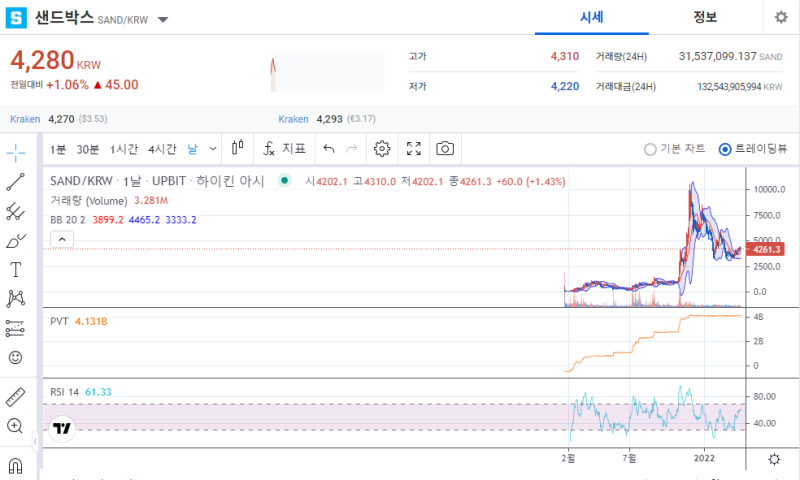
Task: Click the 132,543,905,994 KRW trade amount
Action: coord(740,87)
